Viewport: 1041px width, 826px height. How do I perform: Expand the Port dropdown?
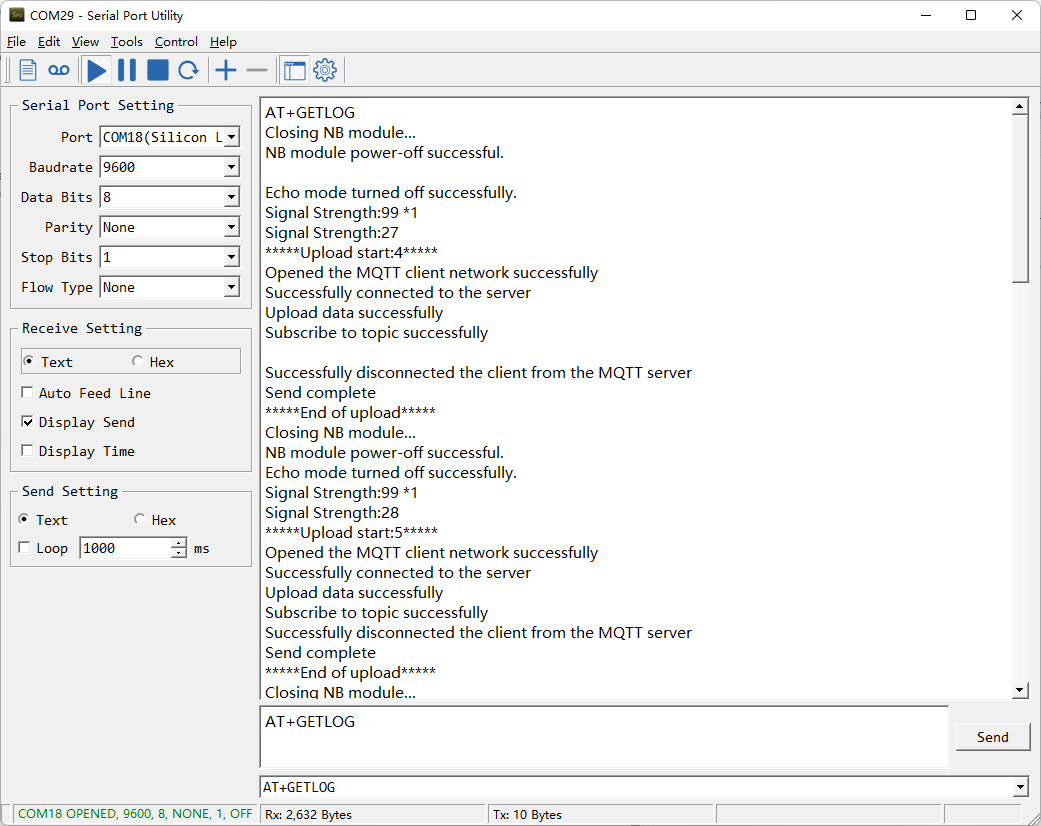(x=231, y=137)
